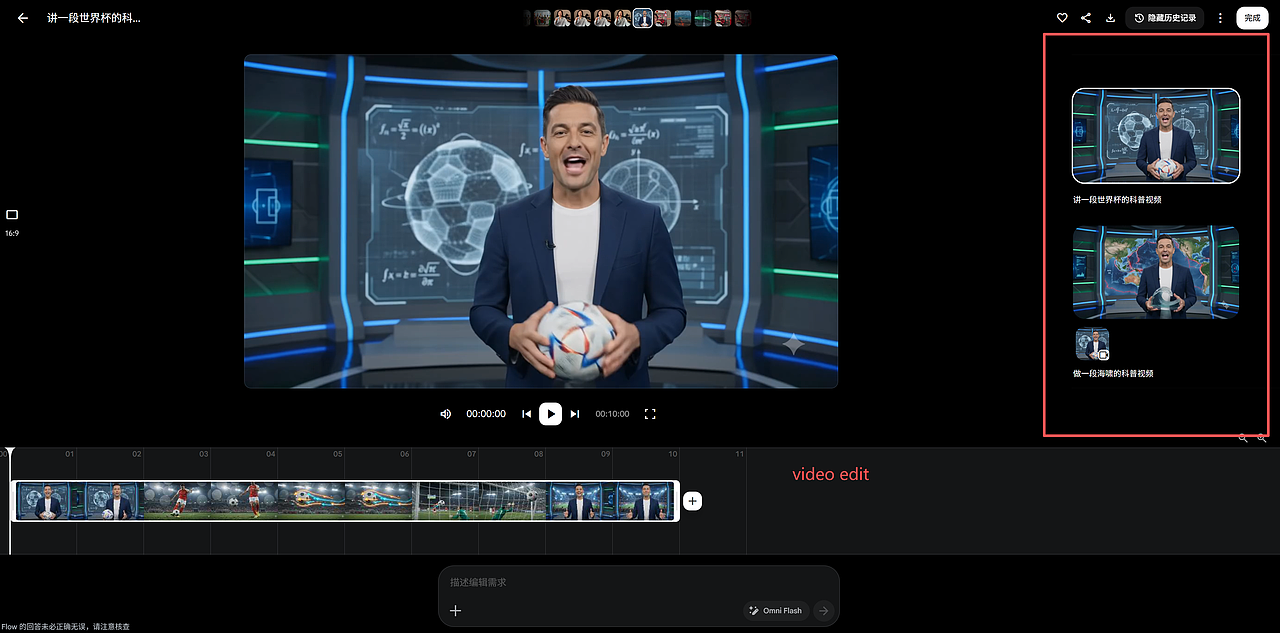The width and height of the screenshot is (1280, 633).
Task: Open the Omni Flash model selector
Action: pyautogui.click(x=776, y=610)
